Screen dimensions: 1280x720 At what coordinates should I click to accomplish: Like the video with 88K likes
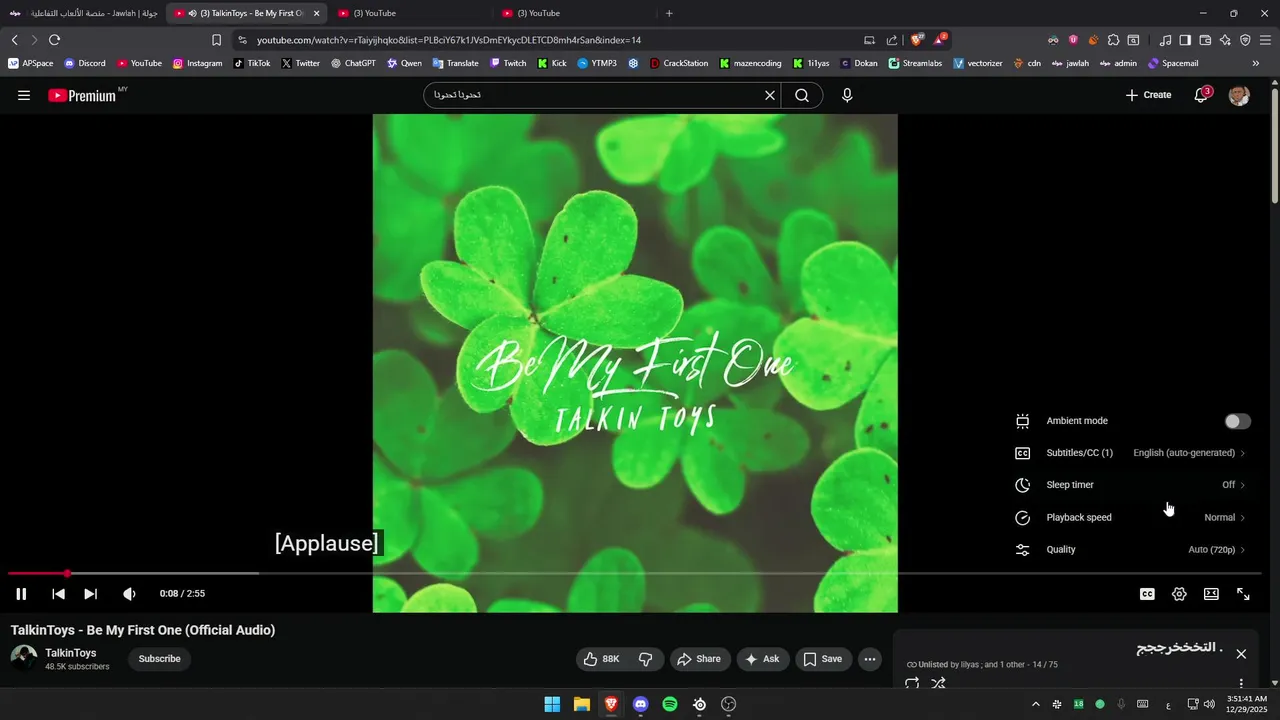[601, 659]
